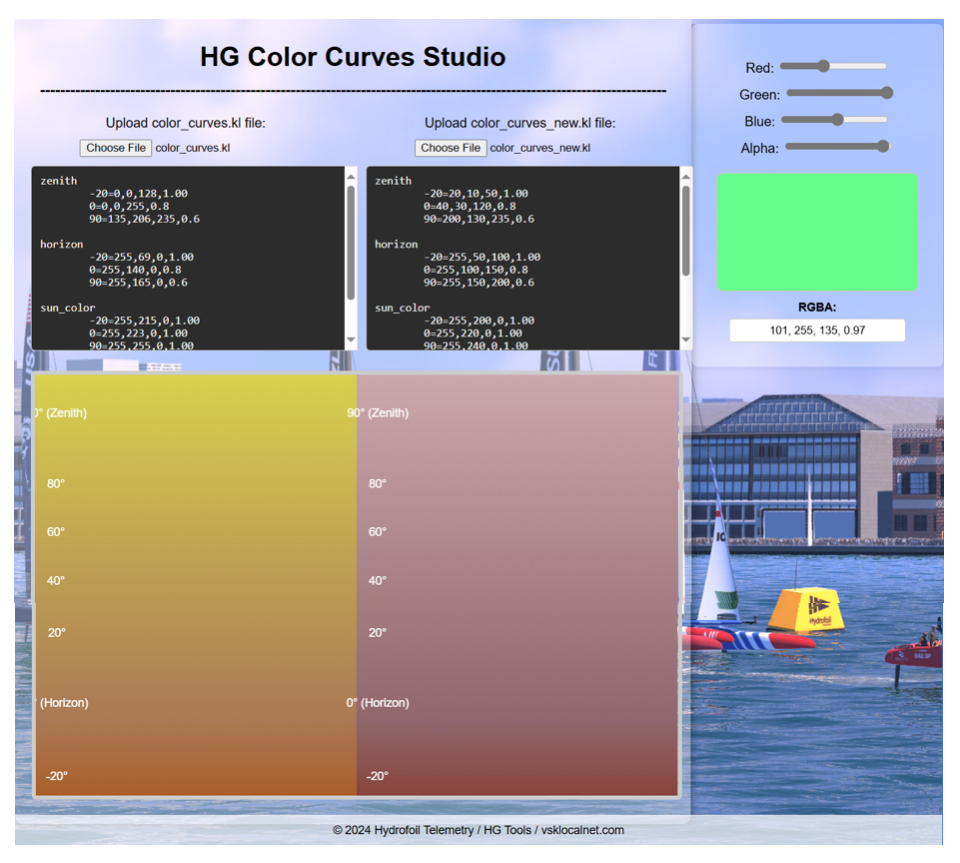Click Choose File for color_curves.kl upload

tap(116, 148)
